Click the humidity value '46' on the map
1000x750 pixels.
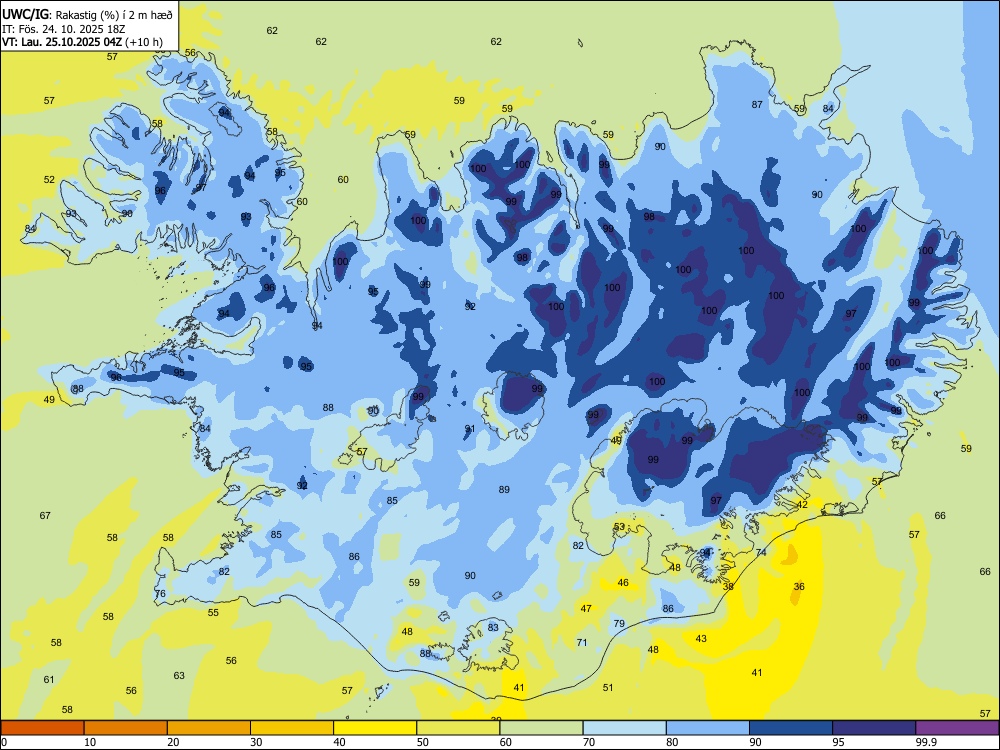pyautogui.click(x=623, y=582)
